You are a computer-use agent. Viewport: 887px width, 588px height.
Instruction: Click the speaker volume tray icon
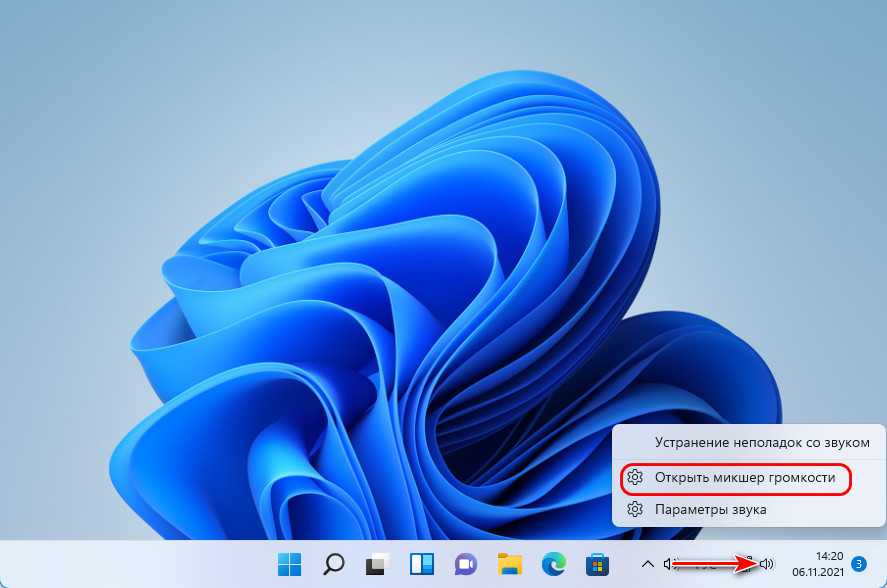point(767,564)
